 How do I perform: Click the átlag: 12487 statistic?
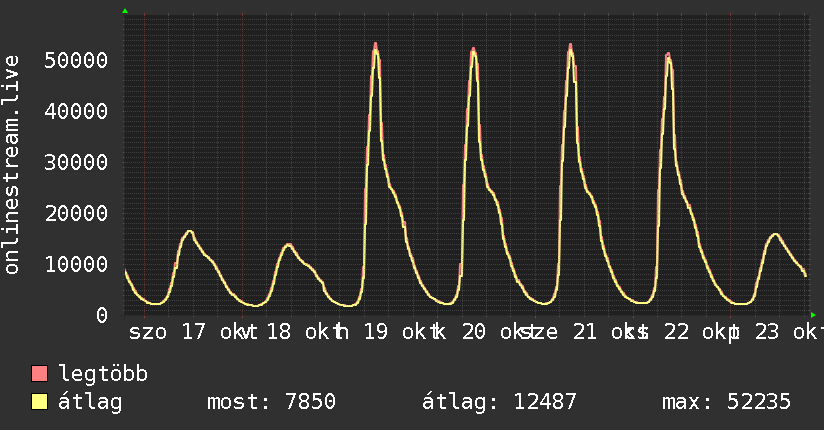(499, 402)
